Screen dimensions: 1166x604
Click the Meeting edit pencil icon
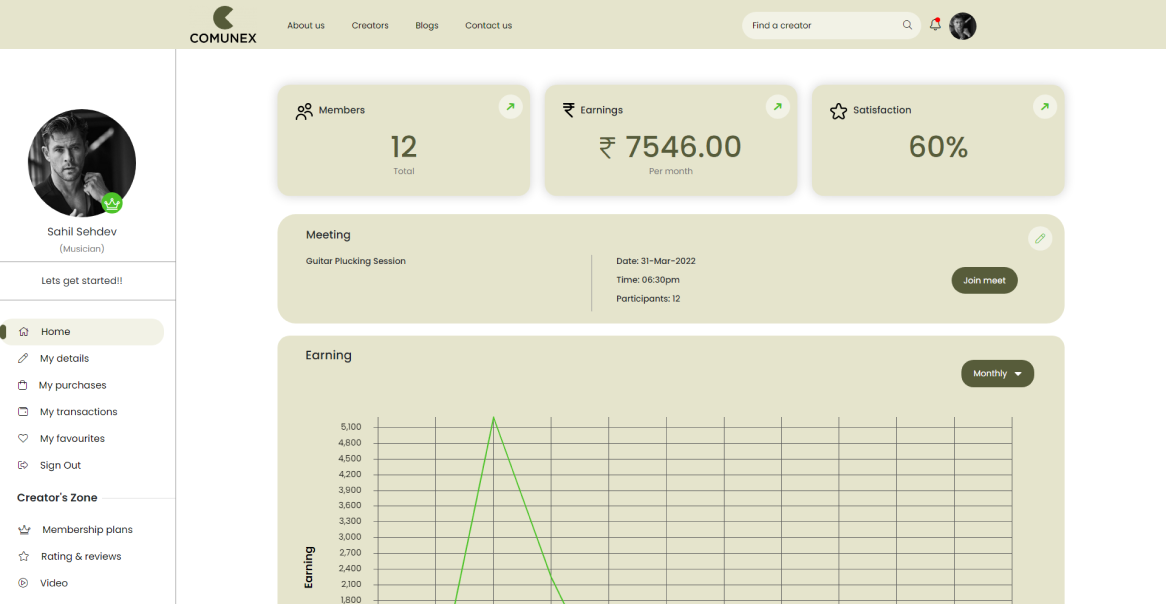tap(1040, 238)
